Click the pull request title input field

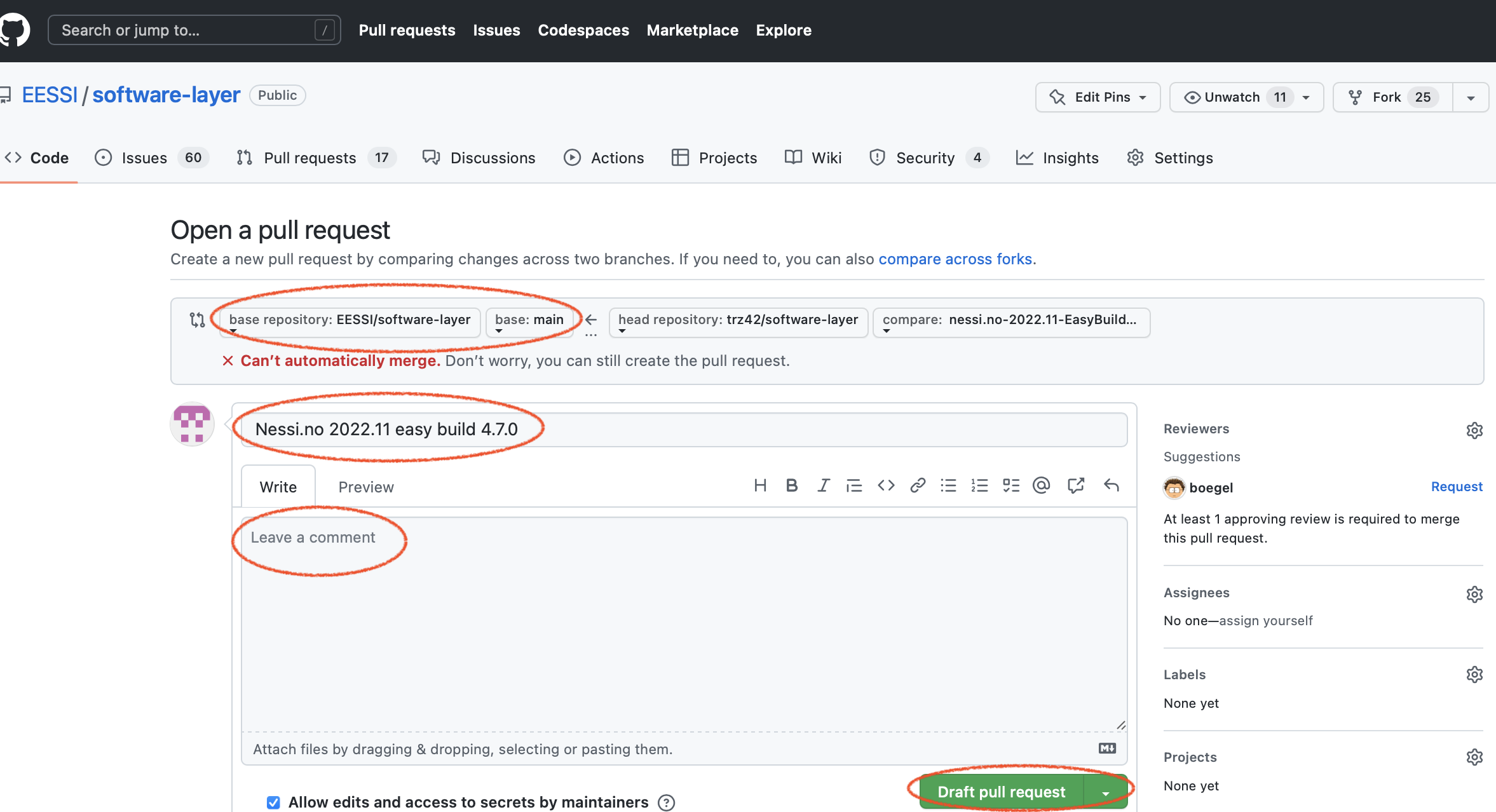coord(683,428)
